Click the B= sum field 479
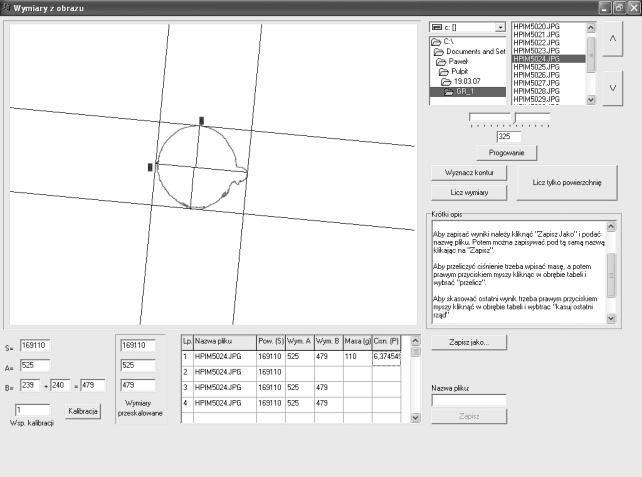642x477 pixels. (x=93, y=385)
